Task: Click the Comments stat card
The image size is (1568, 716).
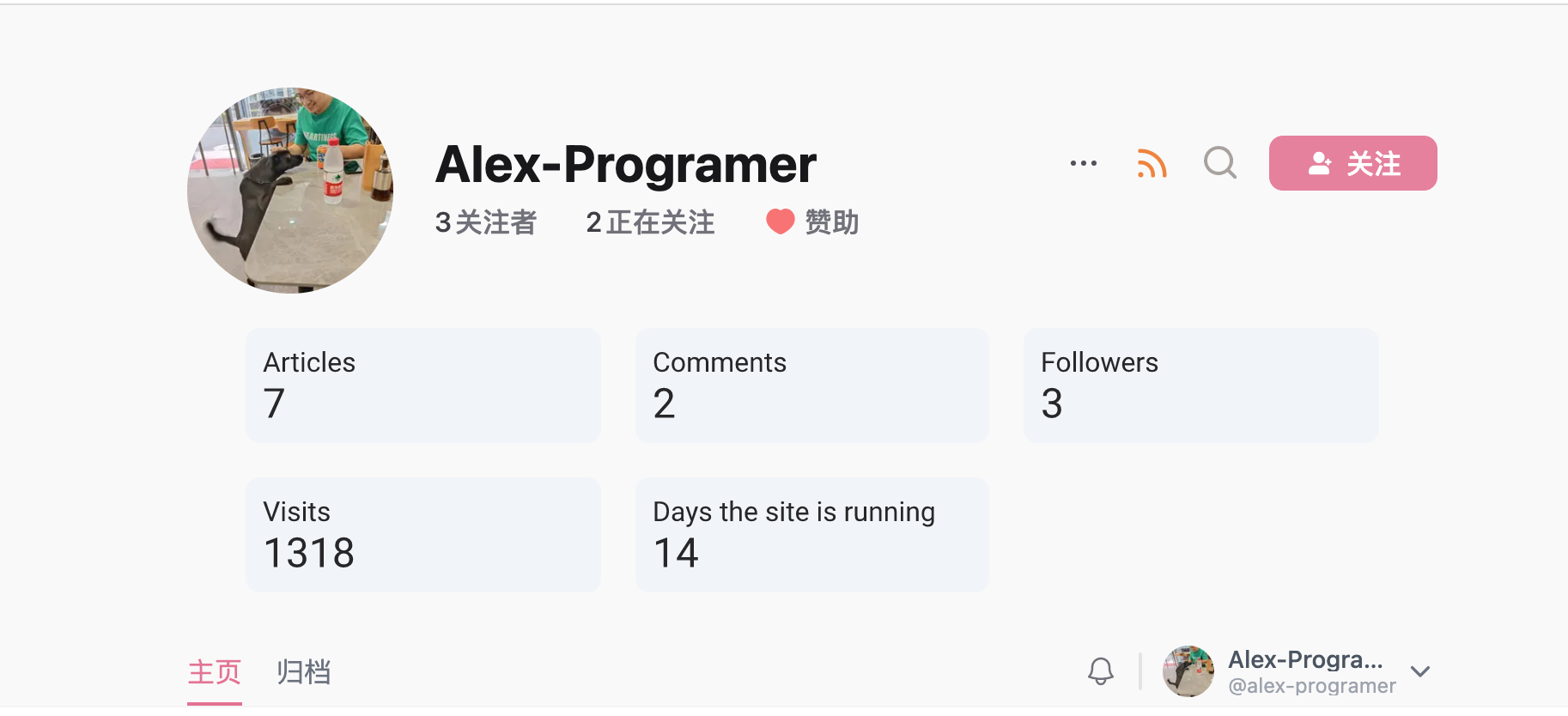Action: [x=811, y=385]
